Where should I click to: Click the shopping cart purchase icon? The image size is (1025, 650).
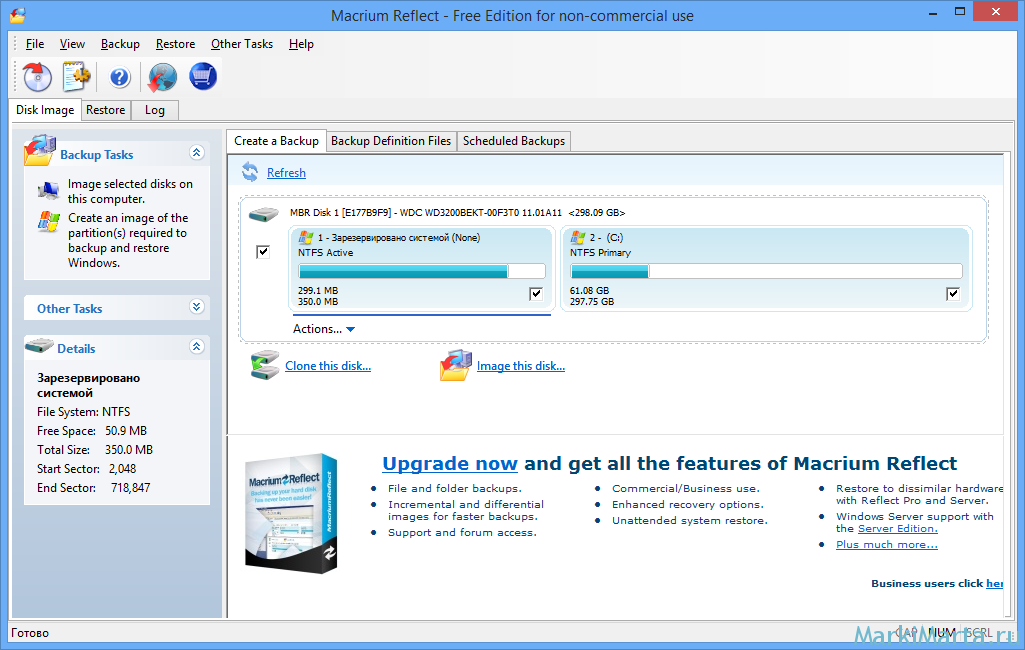click(x=203, y=77)
